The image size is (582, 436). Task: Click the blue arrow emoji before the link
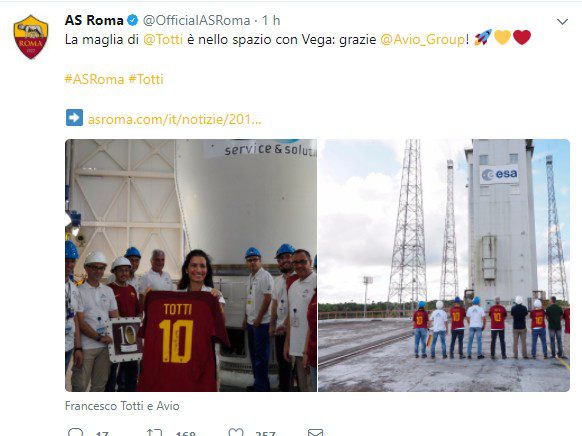[74, 118]
